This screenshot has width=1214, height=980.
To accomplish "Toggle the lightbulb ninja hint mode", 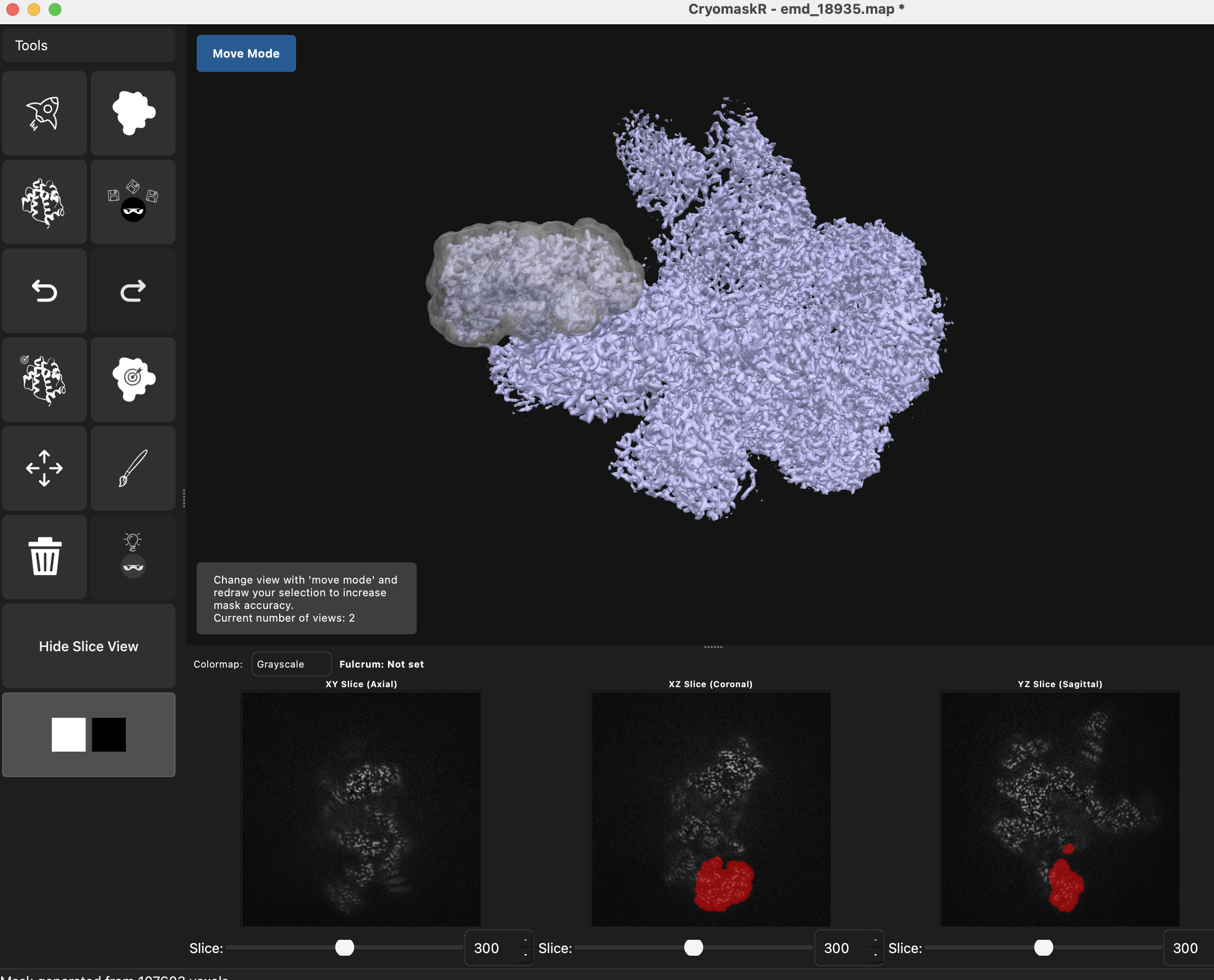I will (x=133, y=557).
